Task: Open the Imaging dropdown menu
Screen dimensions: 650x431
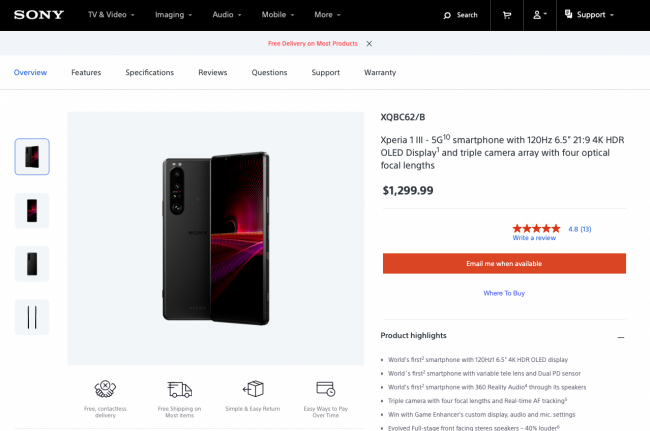Action: click(x=172, y=15)
